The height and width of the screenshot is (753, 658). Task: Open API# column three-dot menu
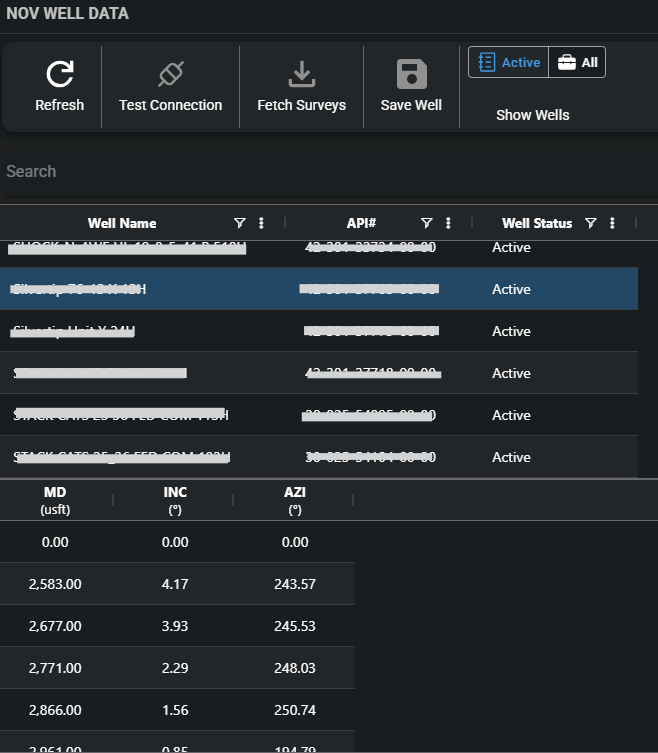coord(448,223)
